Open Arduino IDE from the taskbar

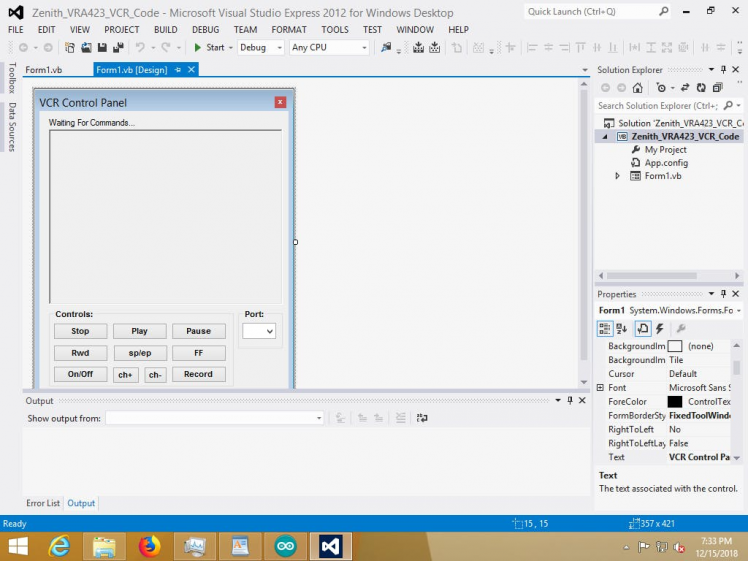[285, 546]
